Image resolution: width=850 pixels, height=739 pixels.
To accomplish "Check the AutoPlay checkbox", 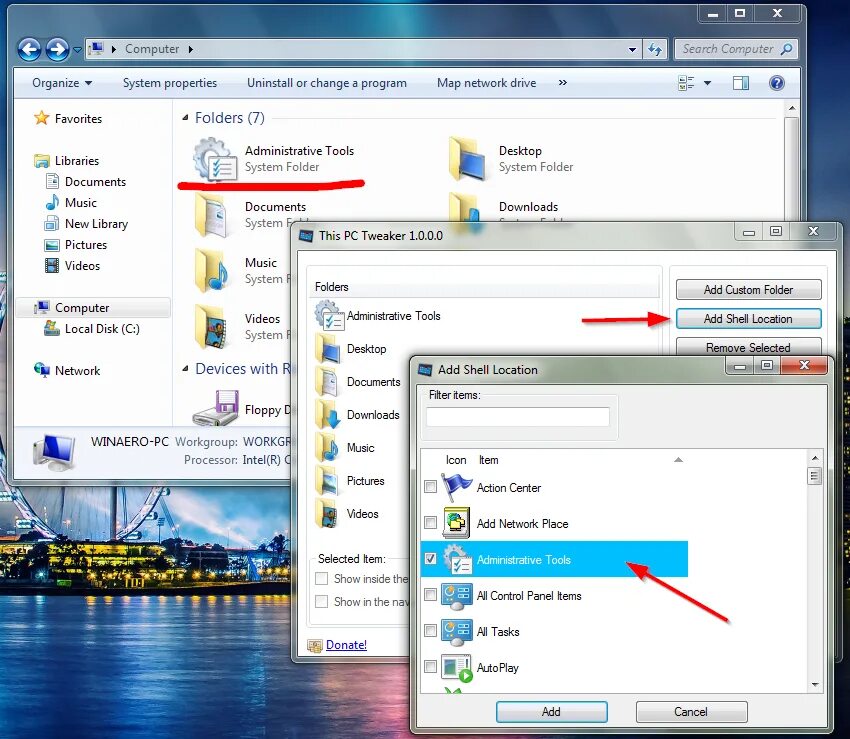I will tap(430, 666).
